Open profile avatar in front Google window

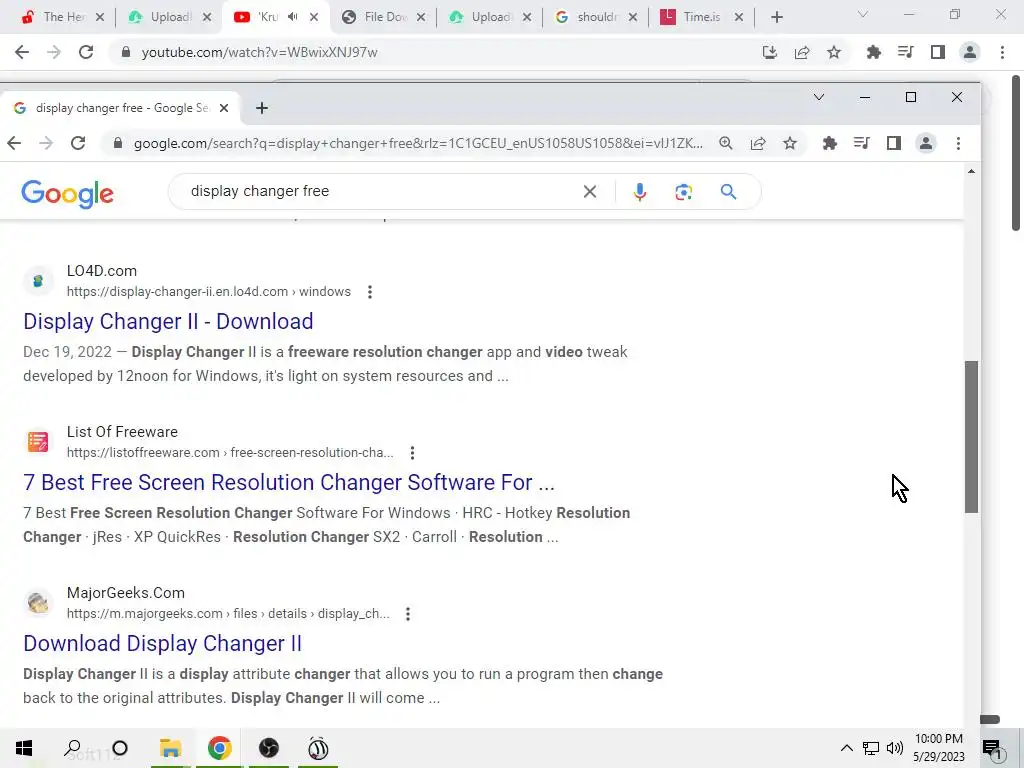coord(925,143)
